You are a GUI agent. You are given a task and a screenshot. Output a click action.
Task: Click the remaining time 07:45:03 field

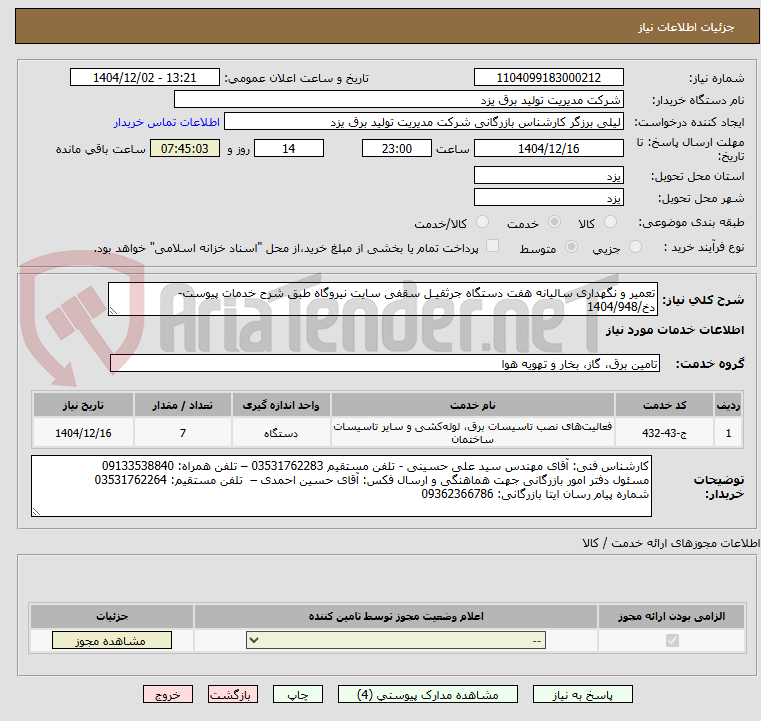[184, 148]
